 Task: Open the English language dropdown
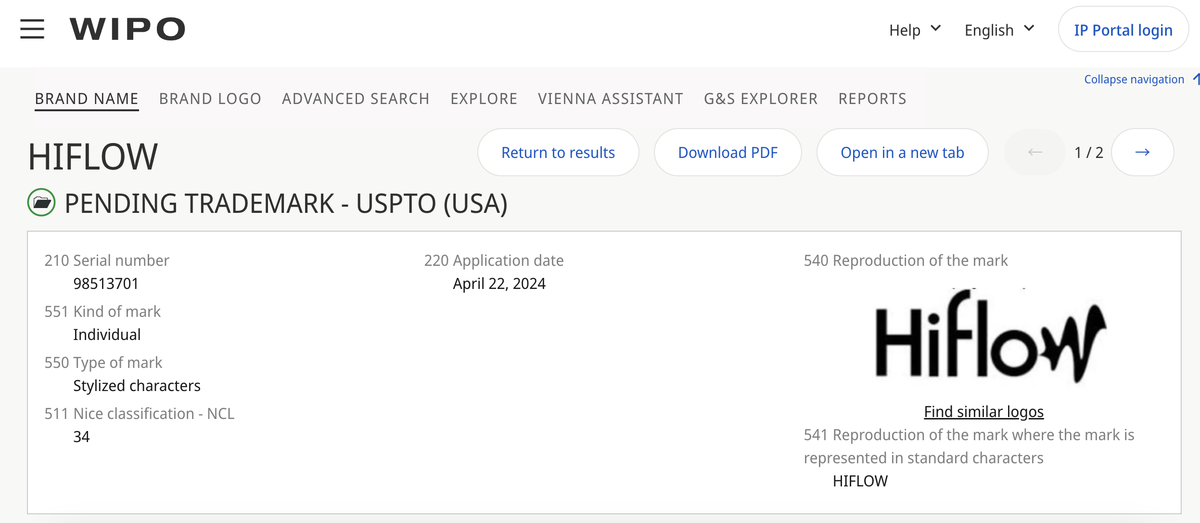[x=999, y=30]
